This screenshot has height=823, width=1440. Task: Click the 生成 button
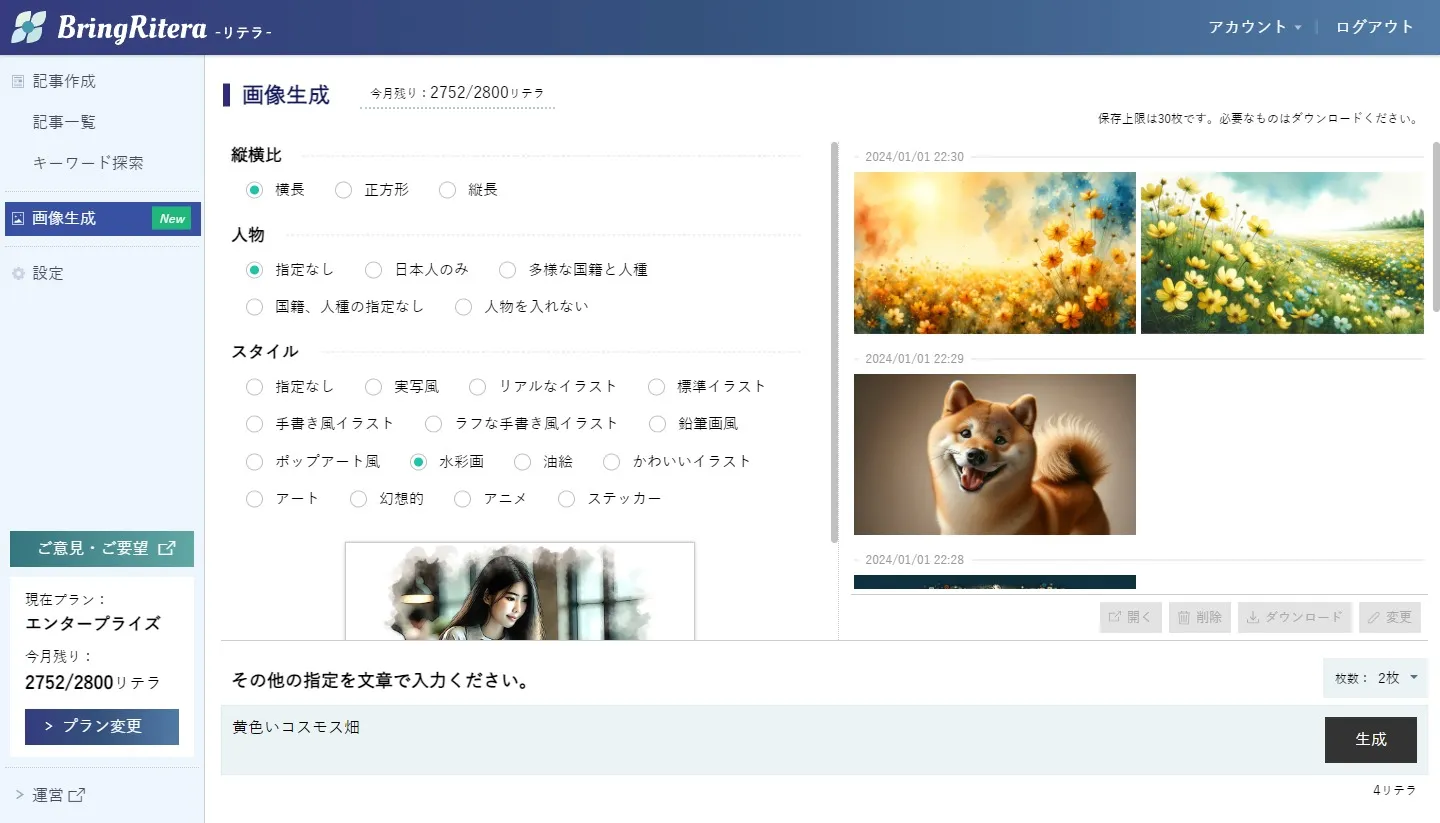pos(1371,740)
